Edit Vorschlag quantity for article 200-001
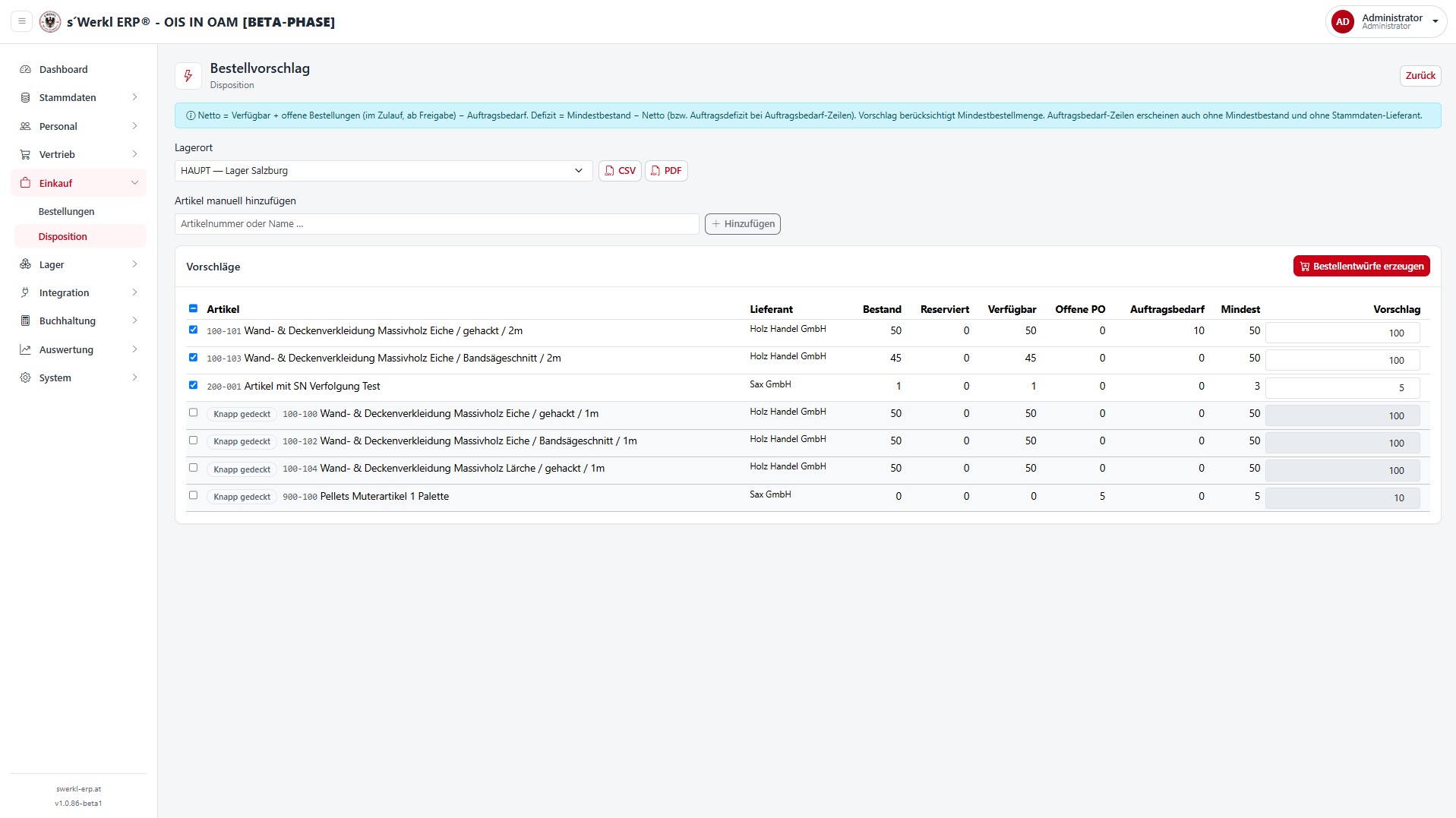 pyautogui.click(x=1342, y=387)
